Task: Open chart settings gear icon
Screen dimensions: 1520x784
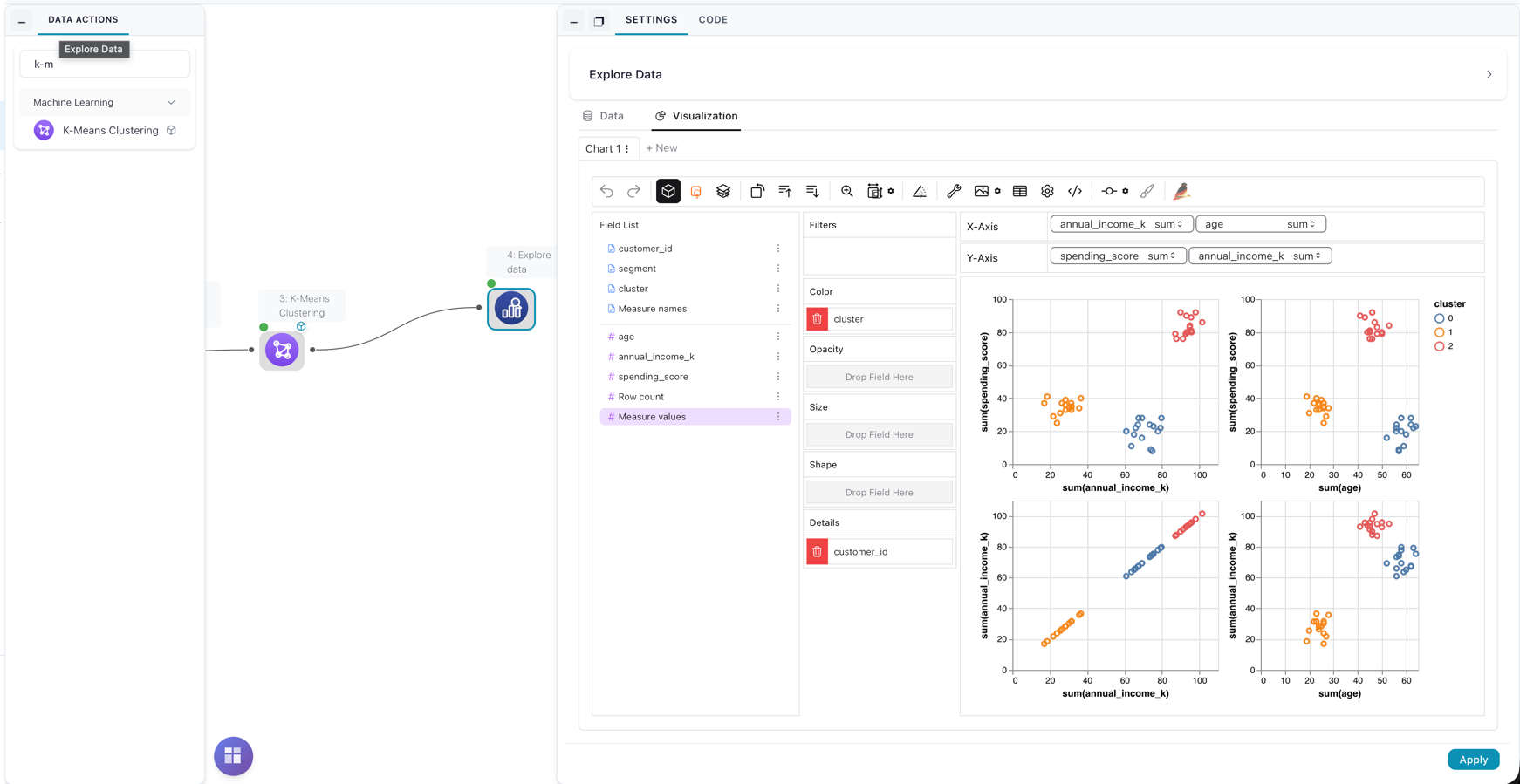Action: tap(1047, 191)
